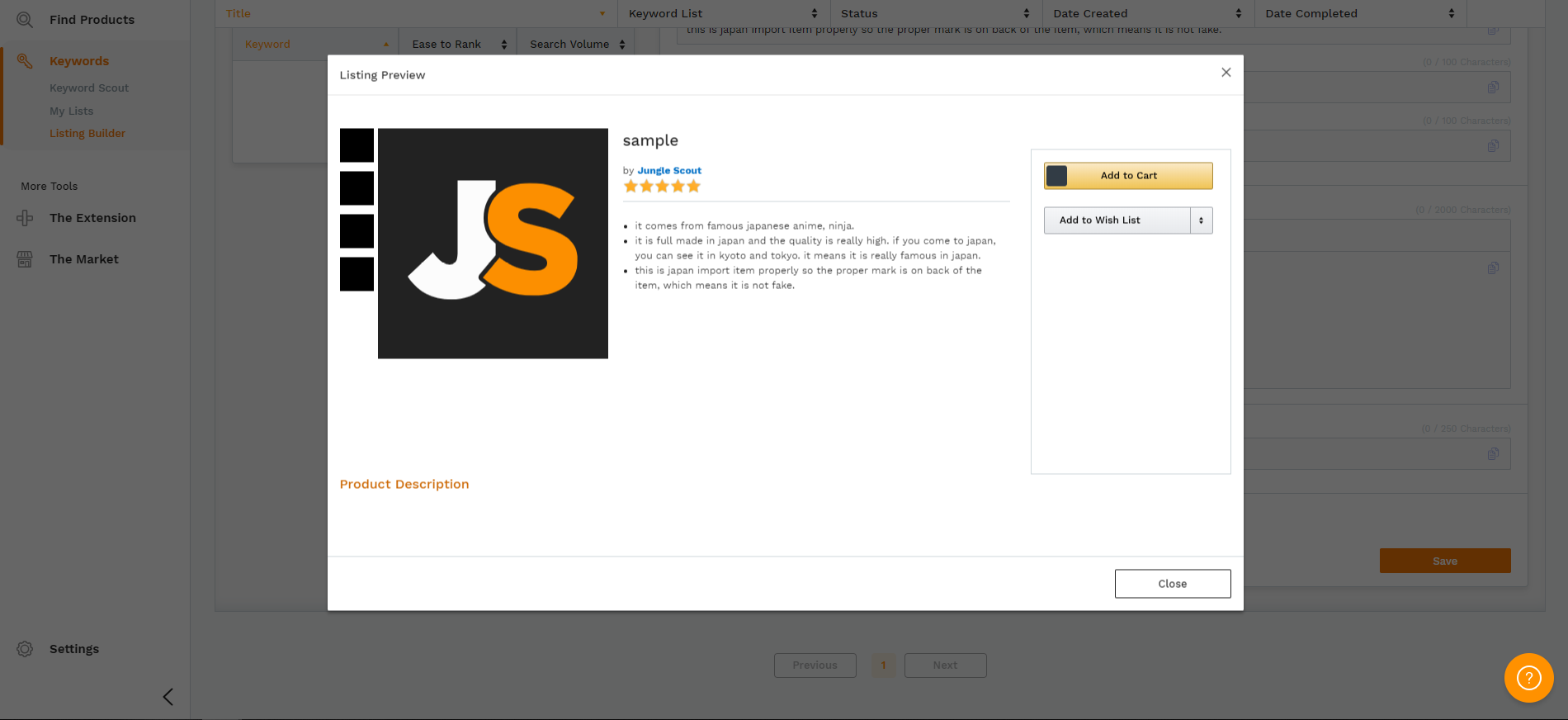Sort by Date Created column
The width and height of the screenshot is (1568, 720).
pyautogui.click(x=1148, y=13)
